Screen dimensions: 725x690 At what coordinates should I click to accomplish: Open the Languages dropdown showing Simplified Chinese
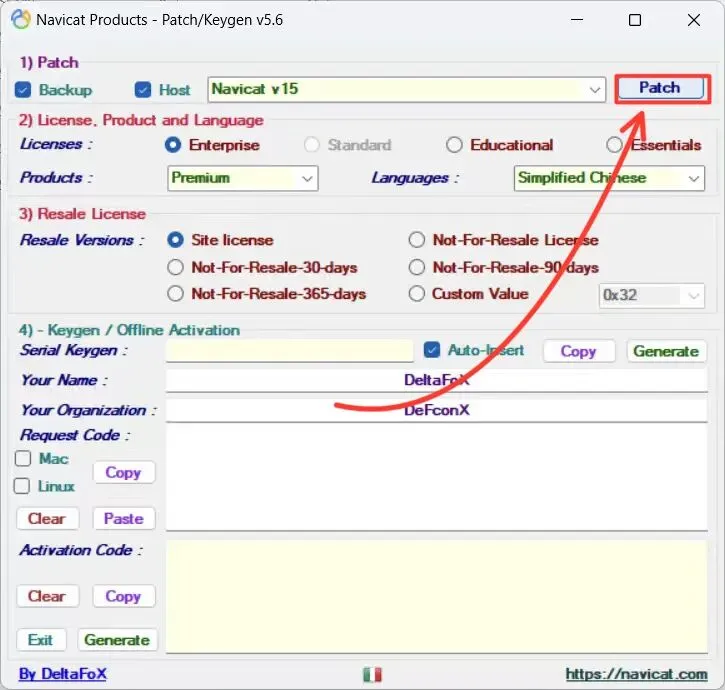coord(609,178)
